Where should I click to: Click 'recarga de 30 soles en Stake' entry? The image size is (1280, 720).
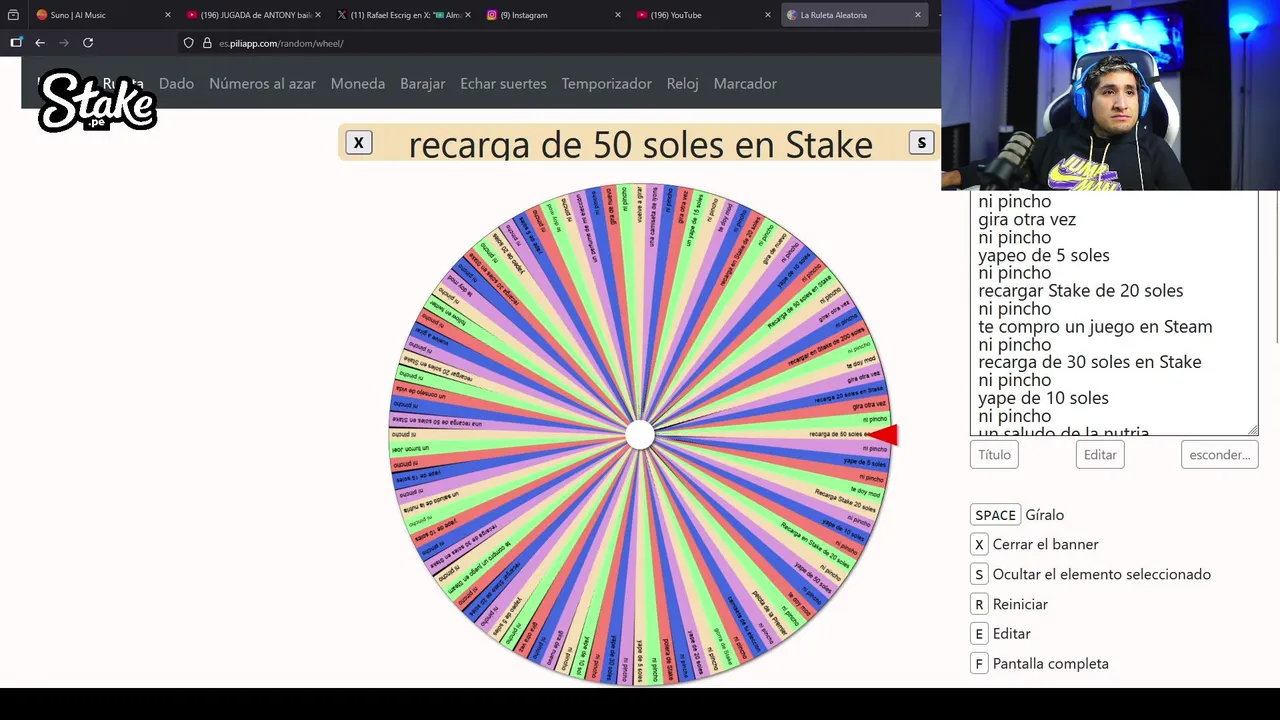click(1090, 362)
